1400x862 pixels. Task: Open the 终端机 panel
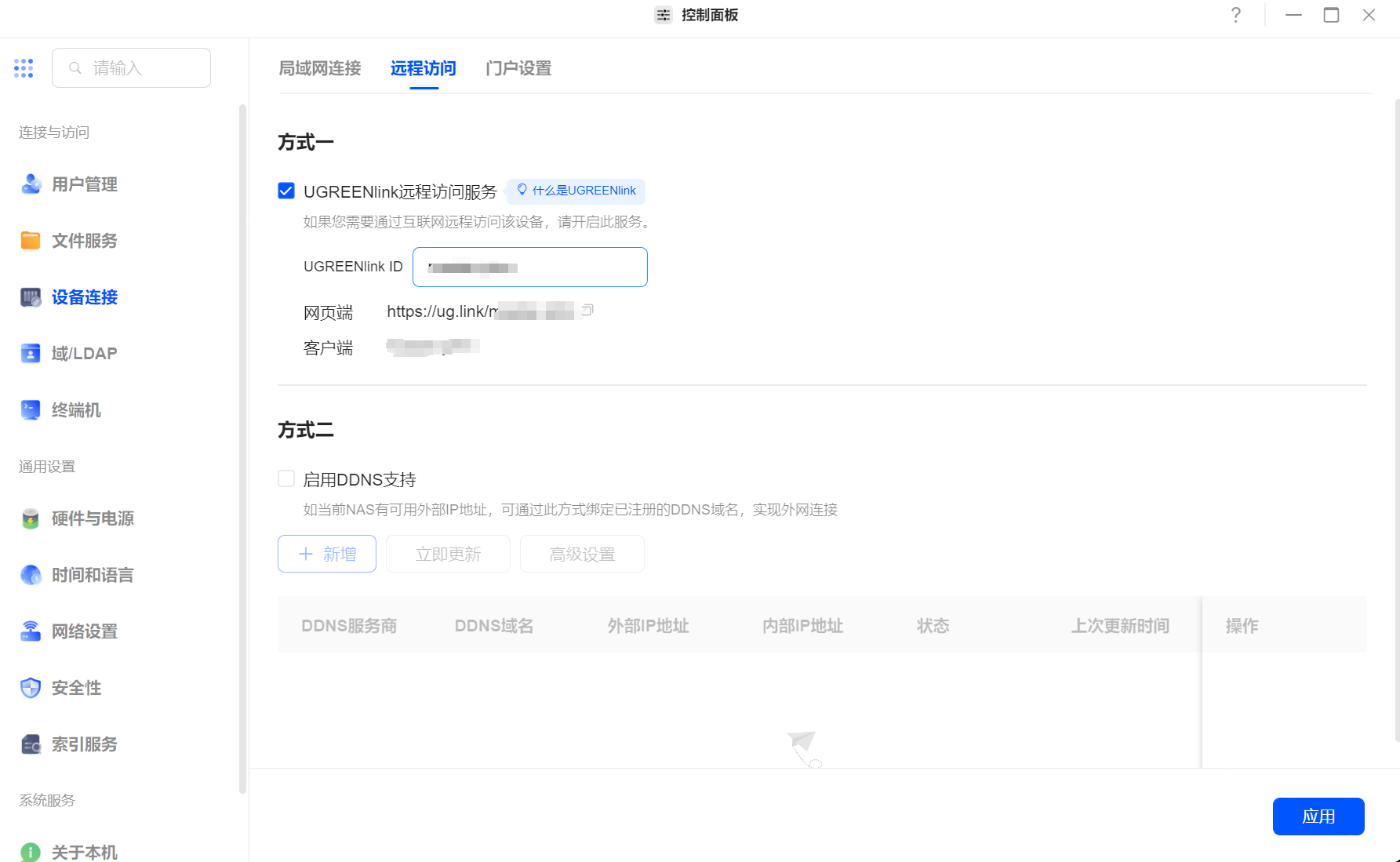click(75, 409)
